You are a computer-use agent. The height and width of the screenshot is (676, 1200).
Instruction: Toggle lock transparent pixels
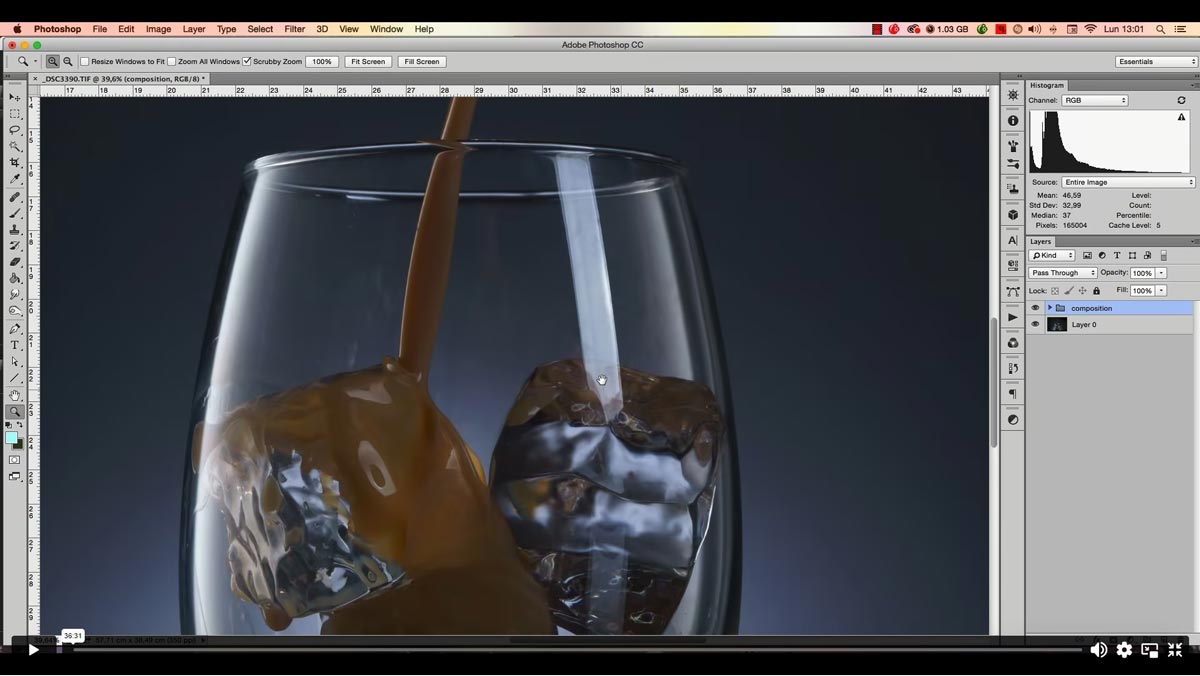coord(1055,291)
